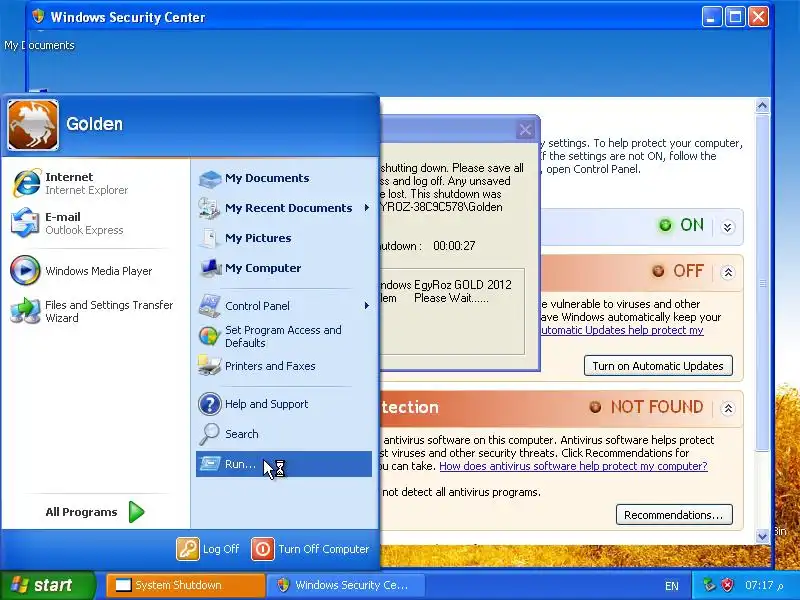Open My Documents in the Start menu
Screen dimensions: 800x600
click(284, 178)
